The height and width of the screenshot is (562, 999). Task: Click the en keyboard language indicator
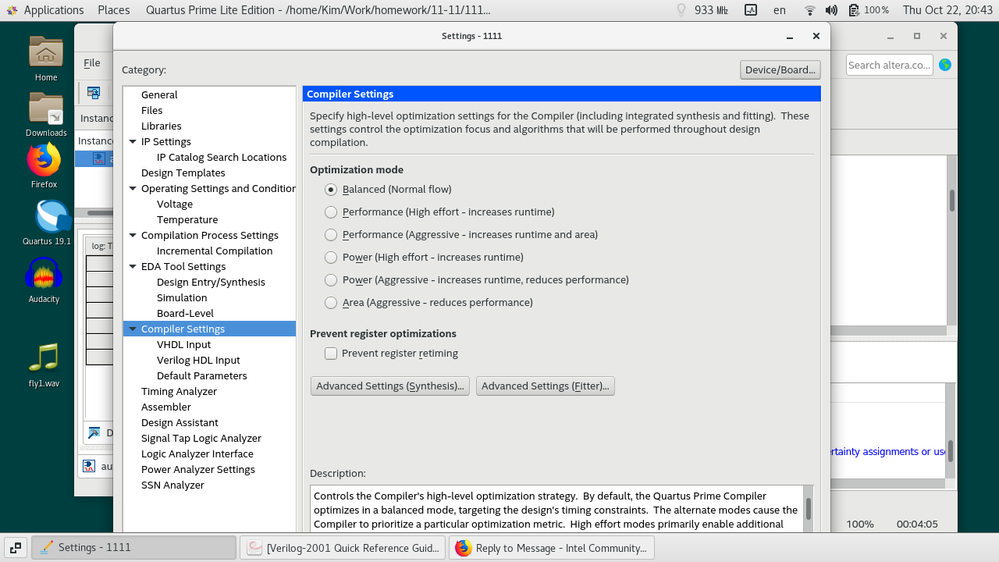[779, 10]
